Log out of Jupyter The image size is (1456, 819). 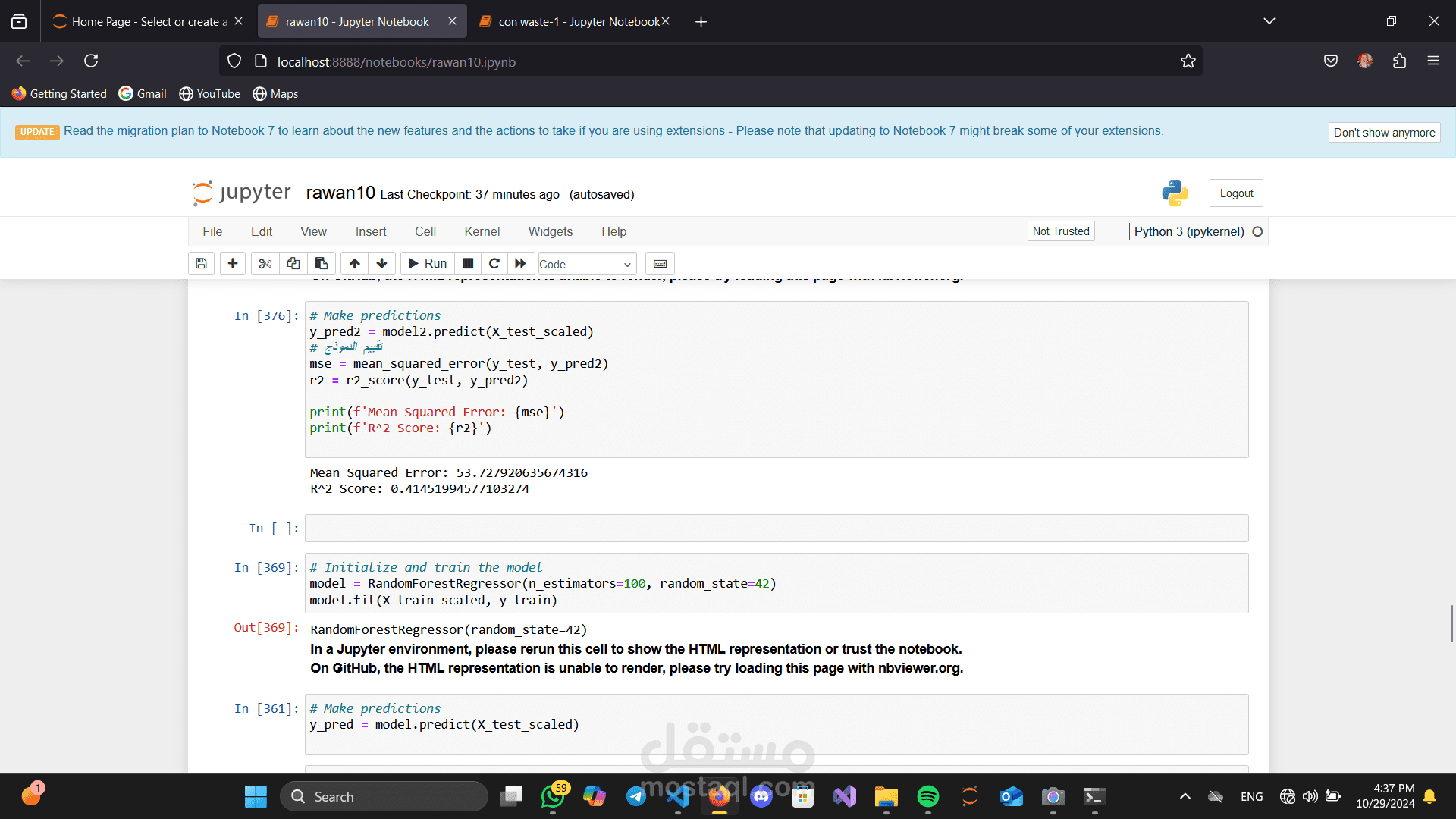click(1236, 193)
